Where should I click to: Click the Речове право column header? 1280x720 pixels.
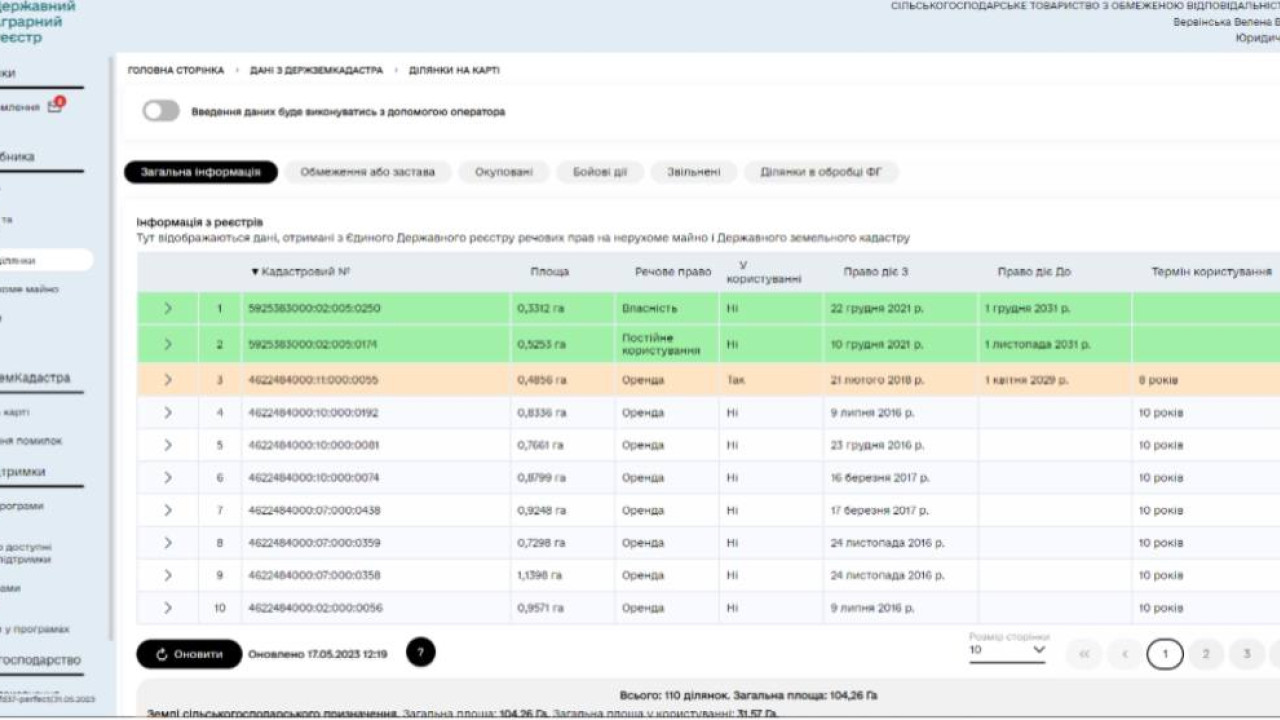point(673,272)
